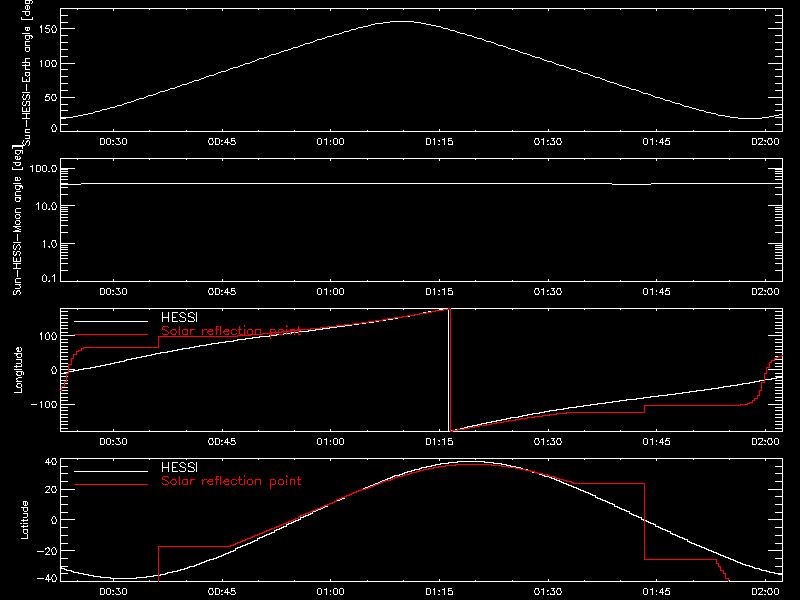Click the 40 tick on the Latitude plot
This screenshot has width=800, height=600.
click(51, 462)
